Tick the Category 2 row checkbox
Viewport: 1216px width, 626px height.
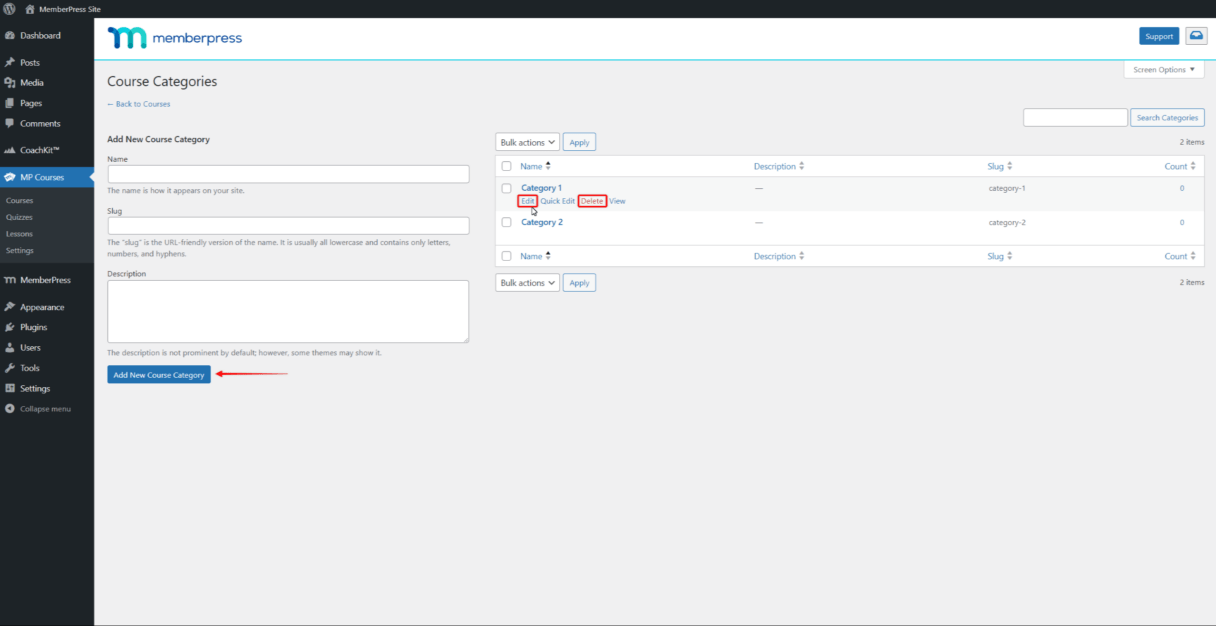(507, 222)
